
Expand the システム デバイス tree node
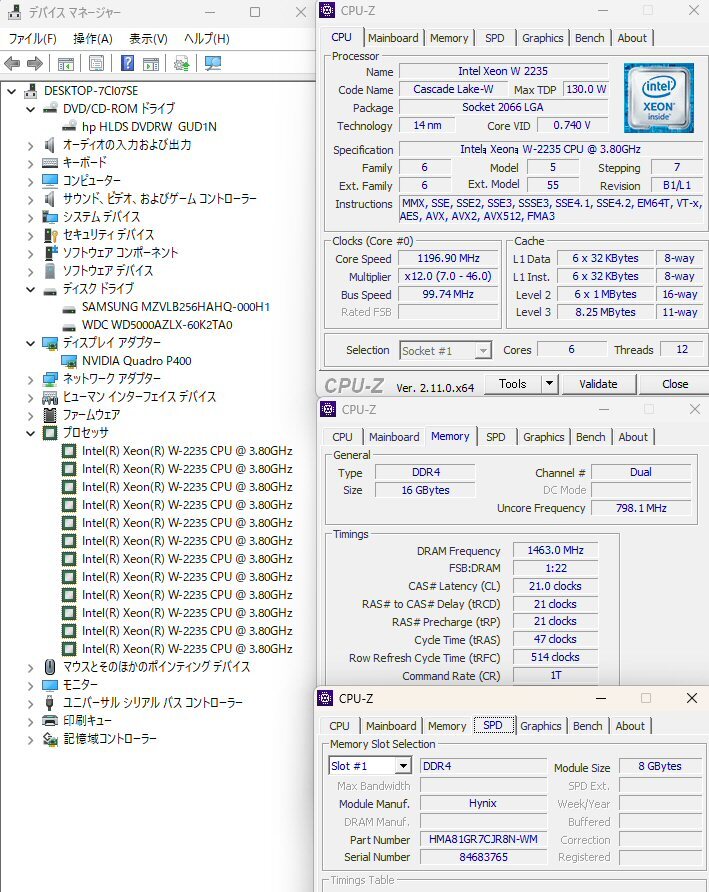coord(31,217)
